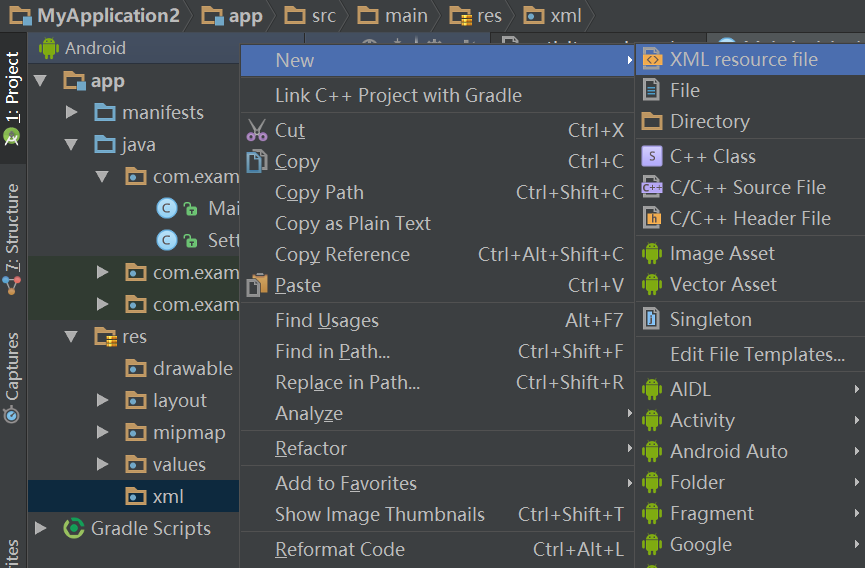Choose the Image Asset Android icon
865x568 pixels.
coord(652,254)
